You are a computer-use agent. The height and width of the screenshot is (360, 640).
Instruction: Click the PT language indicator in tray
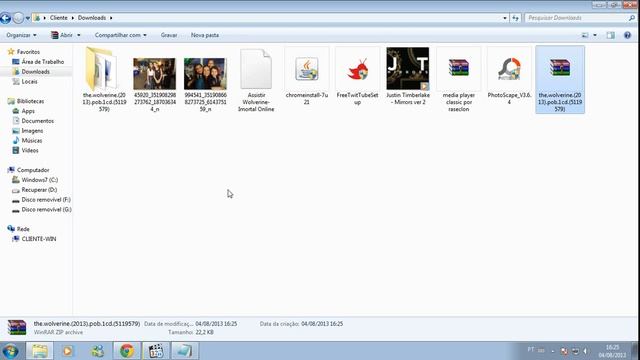click(531, 349)
